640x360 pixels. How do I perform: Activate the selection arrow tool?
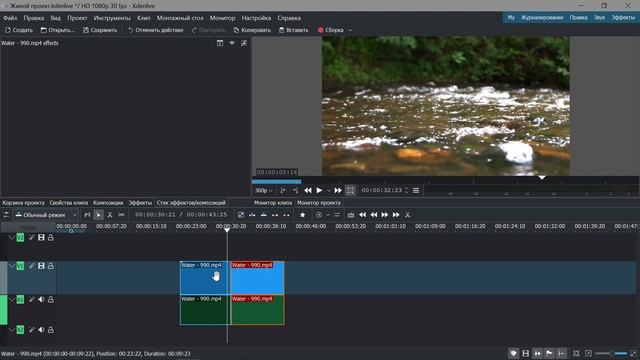click(x=98, y=215)
